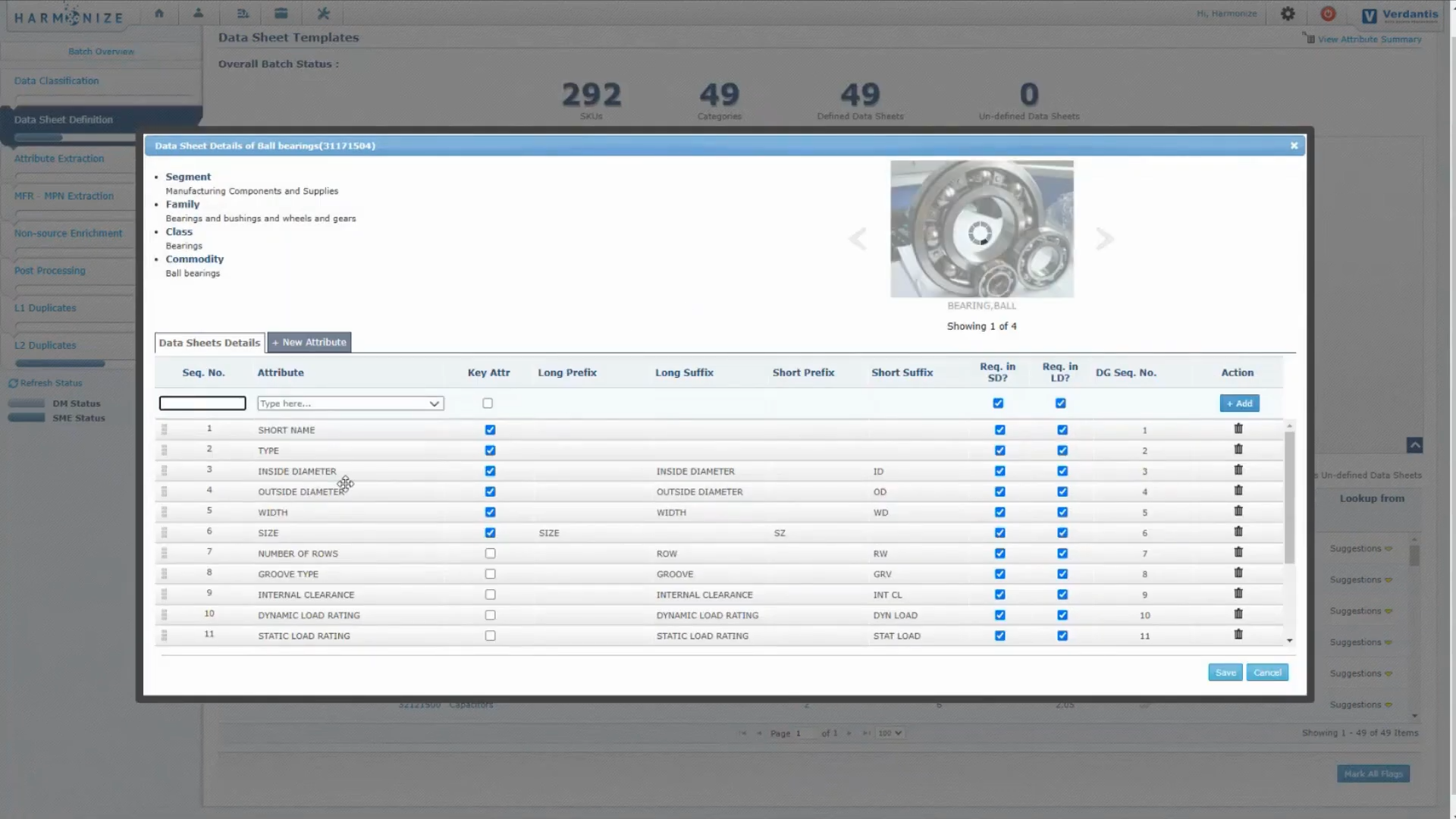Viewport: 1456px width, 819px height.
Task: Click the red power/logout icon
Action: click(x=1328, y=14)
